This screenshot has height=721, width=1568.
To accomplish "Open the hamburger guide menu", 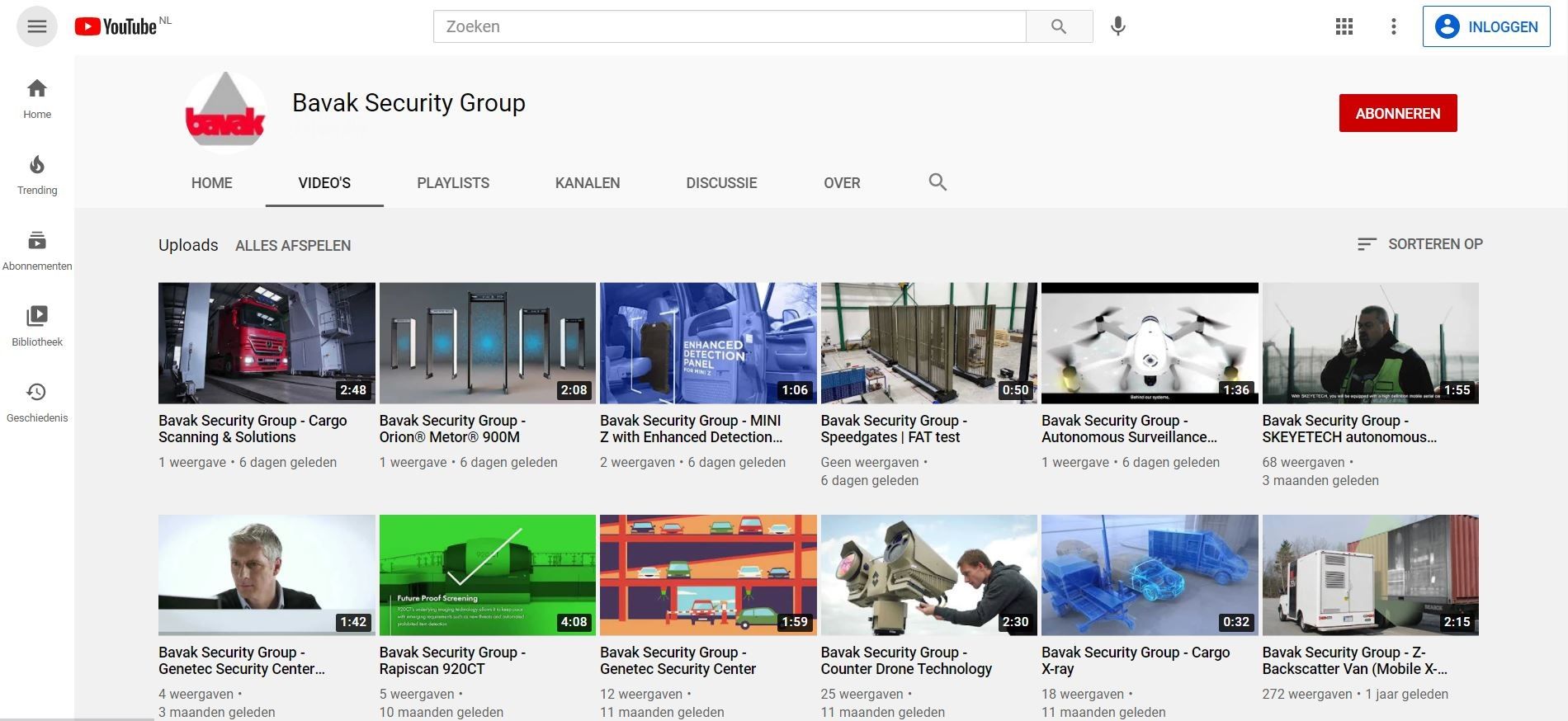I will tap(37, 26).
